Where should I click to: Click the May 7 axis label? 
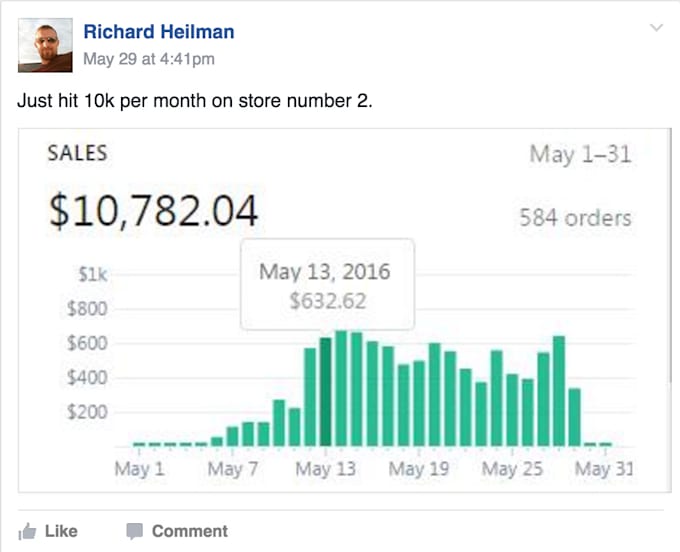point(233,469)
